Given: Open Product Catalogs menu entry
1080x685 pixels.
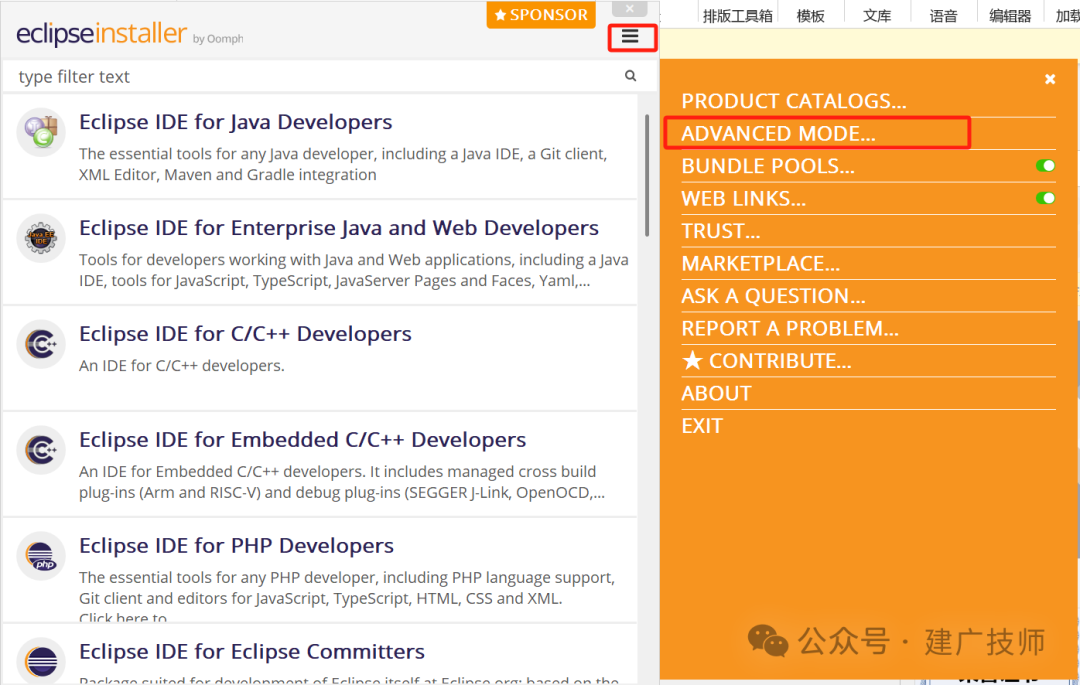Looking at the screenshot, I should coord(793,101).
